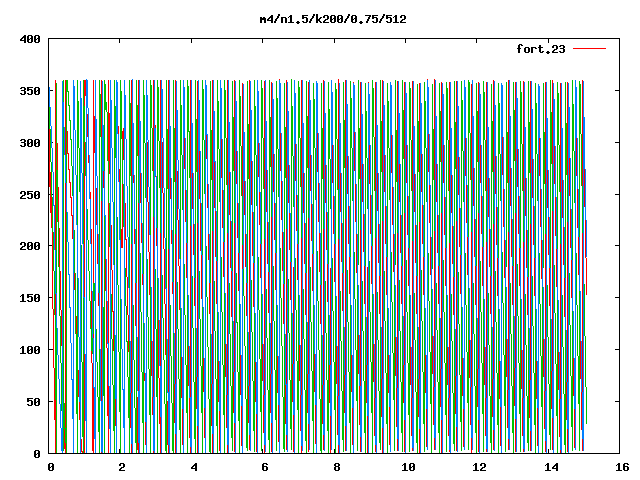Image resolution: width=640 pixels, height=480 pixels.
Task: Click y-axis label 400
Action: [x=30, y=40]
